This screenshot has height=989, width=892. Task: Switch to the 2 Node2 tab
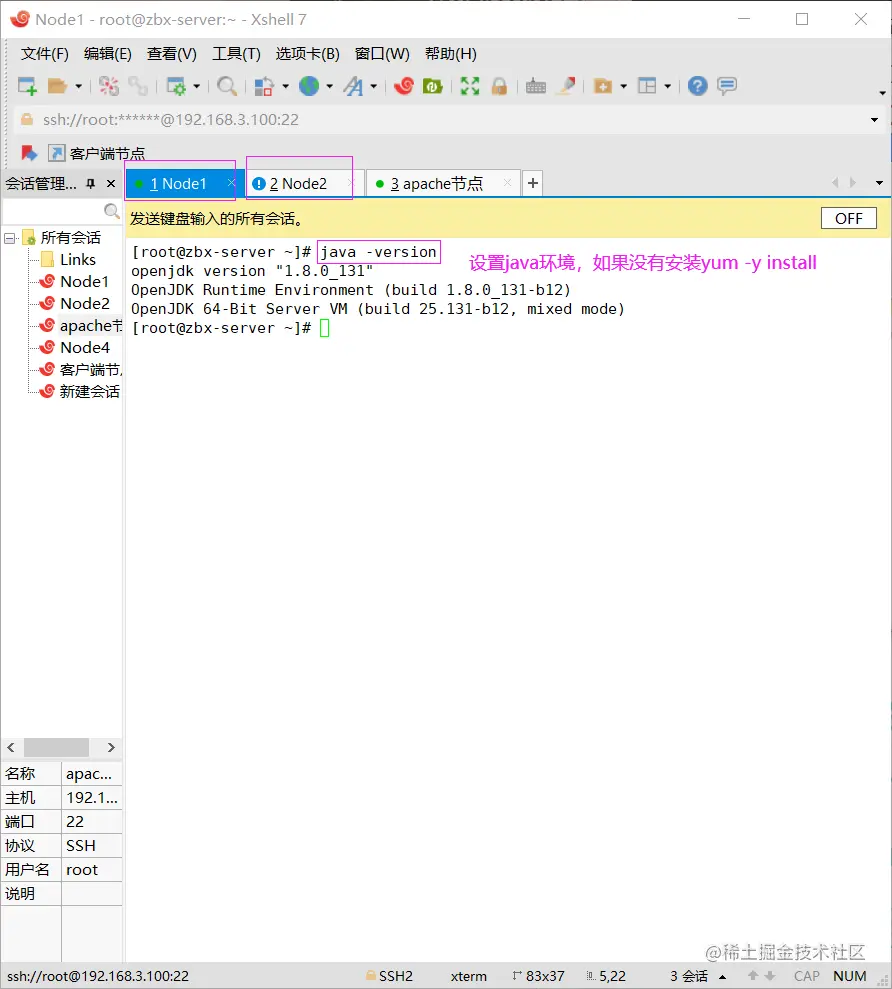(298, 184)
